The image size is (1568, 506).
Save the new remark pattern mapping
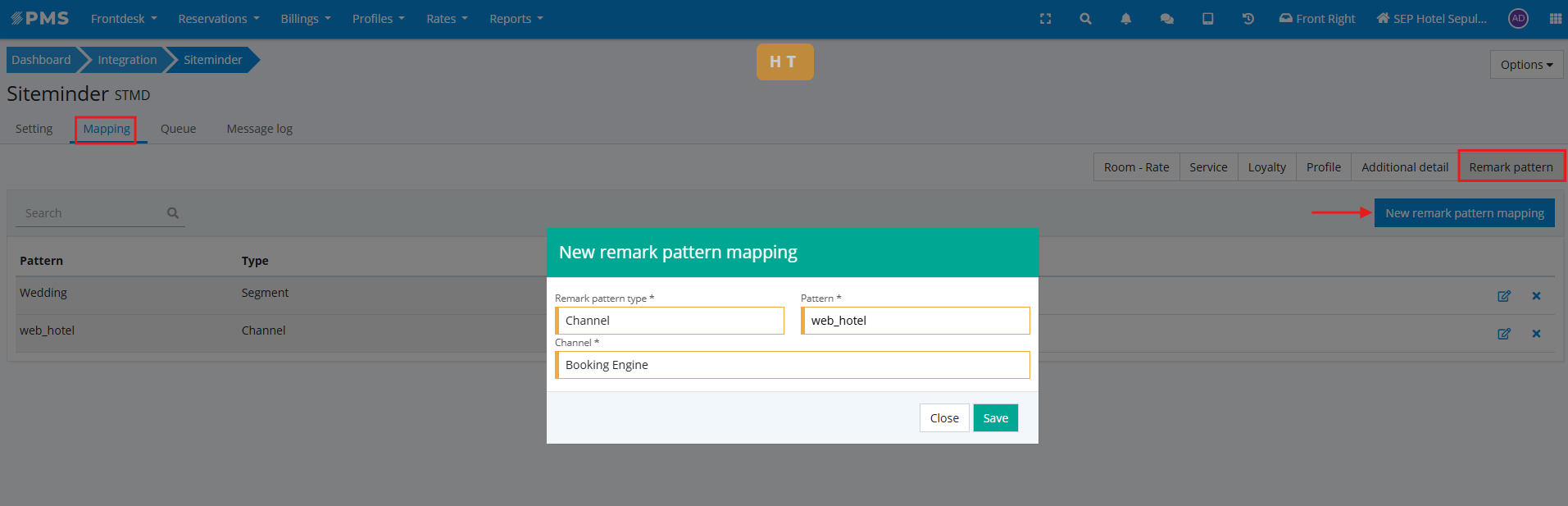pos(995,418)
